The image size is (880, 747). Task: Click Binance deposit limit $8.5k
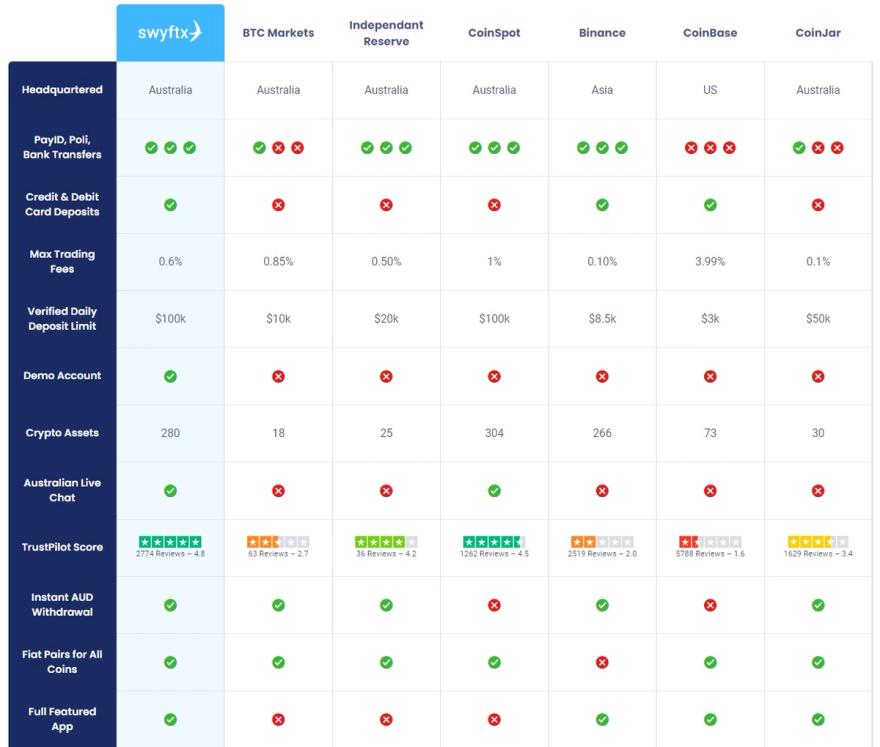602,319
